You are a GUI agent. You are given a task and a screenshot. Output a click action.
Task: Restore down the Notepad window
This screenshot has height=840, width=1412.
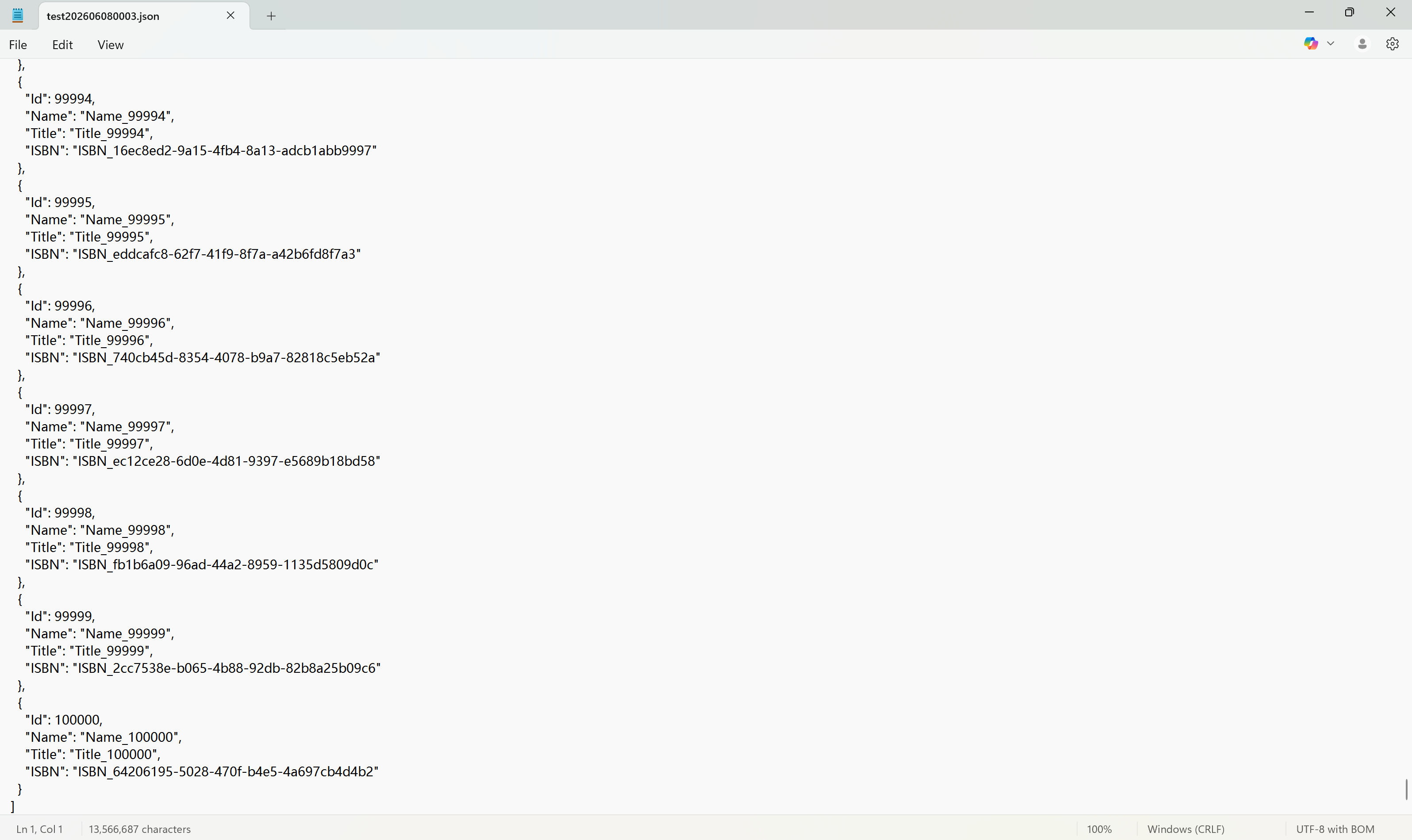coord(1349,12)
